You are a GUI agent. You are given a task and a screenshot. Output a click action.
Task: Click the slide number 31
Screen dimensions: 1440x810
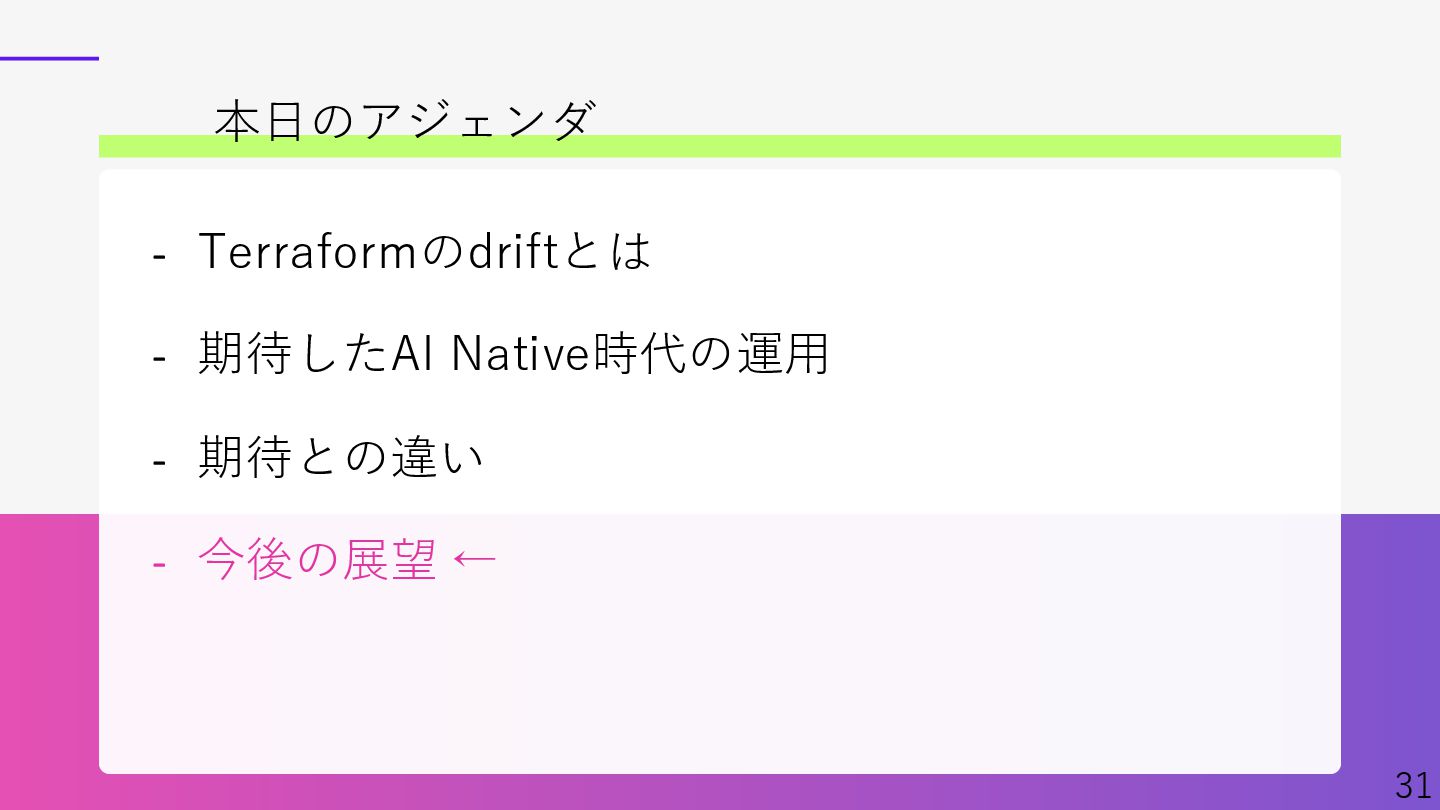[1413, 785]
